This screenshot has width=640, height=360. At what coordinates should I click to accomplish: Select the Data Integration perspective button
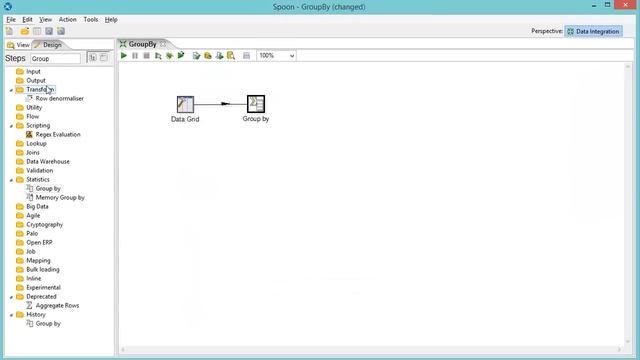[593, 31]
